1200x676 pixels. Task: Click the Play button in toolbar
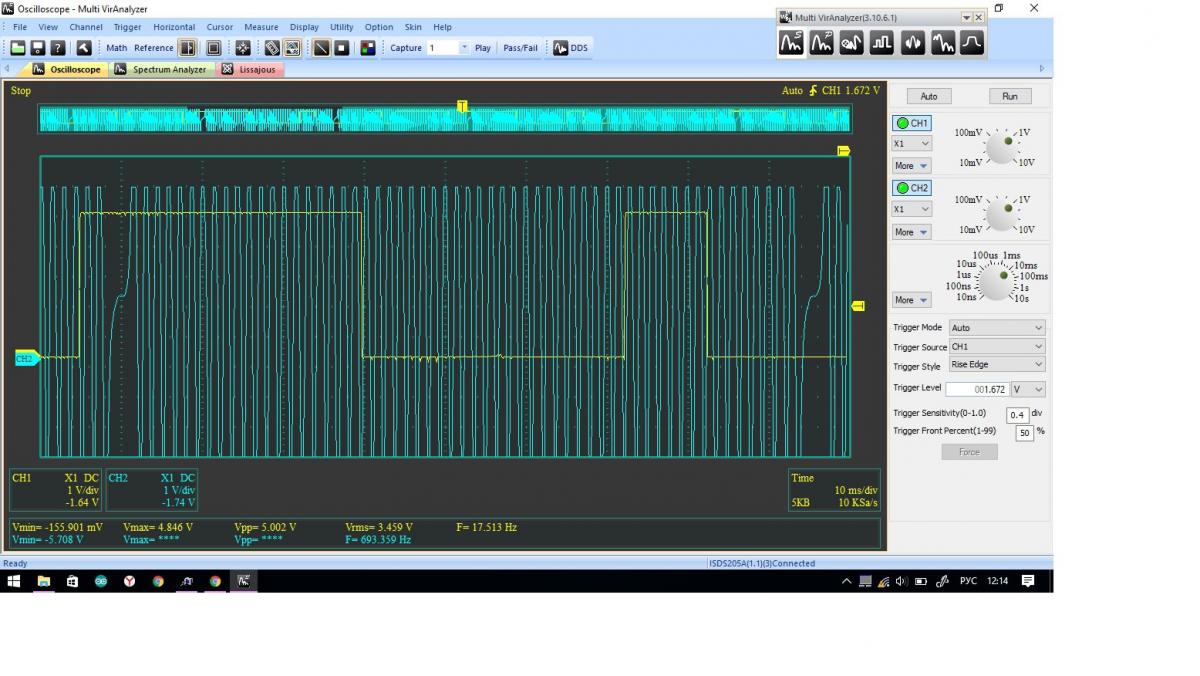(483, 47)
